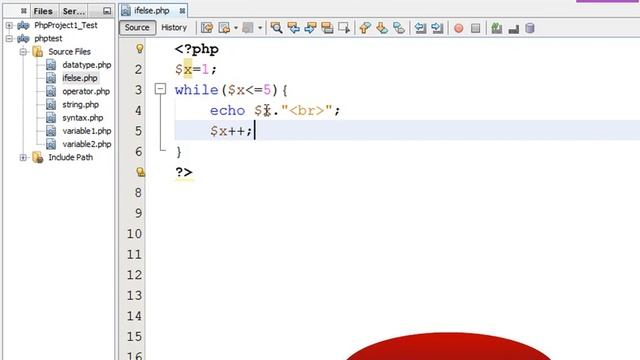Click the green comment toolbar icon
The width and height of the screenshot is (640, 360).
497,28
